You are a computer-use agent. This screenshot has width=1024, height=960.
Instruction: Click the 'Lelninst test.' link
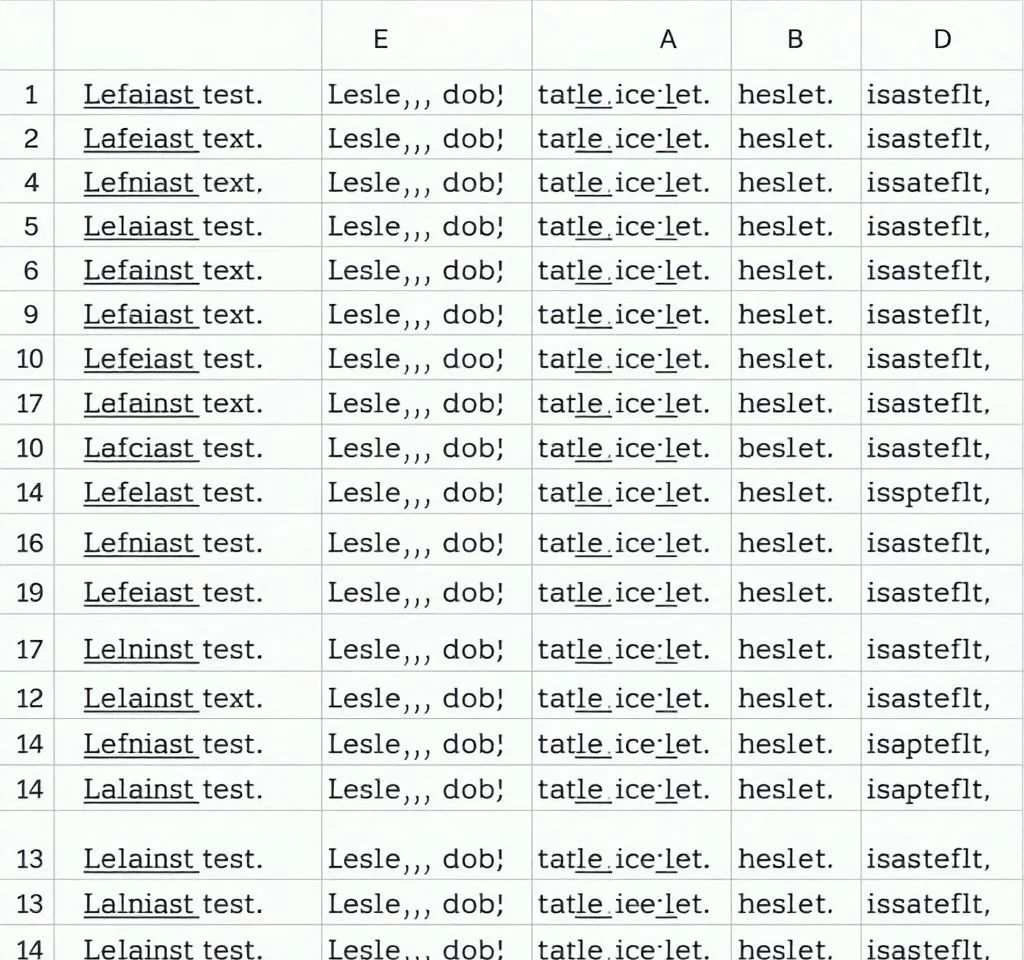139,649
